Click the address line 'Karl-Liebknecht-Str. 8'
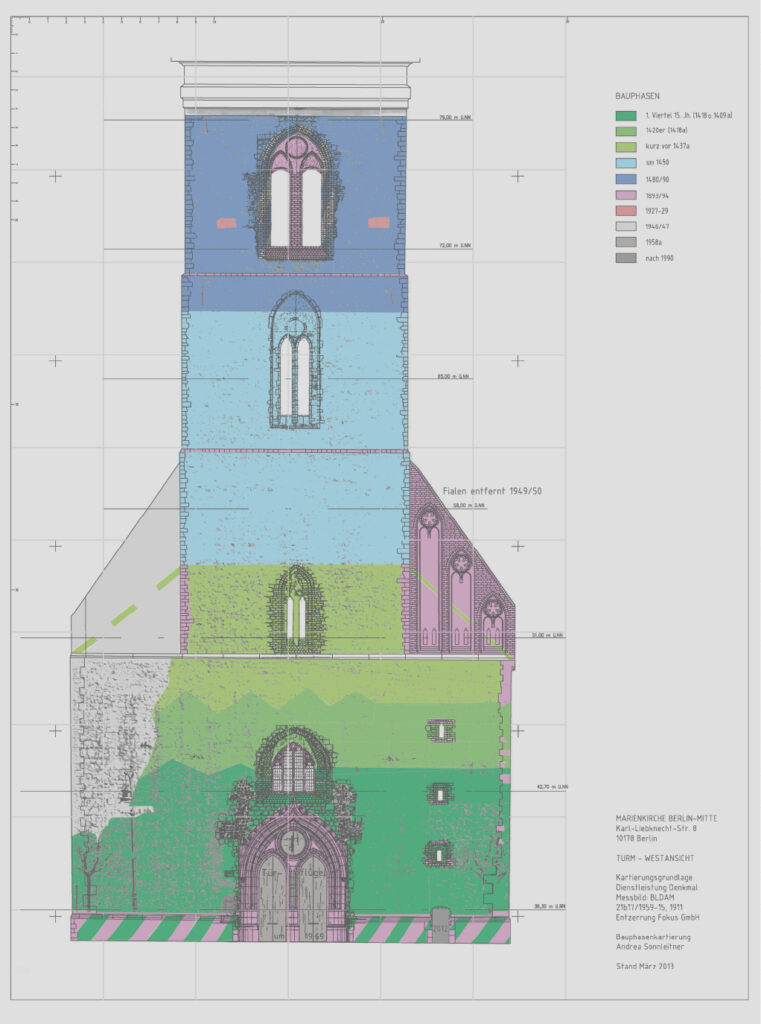 656,828
